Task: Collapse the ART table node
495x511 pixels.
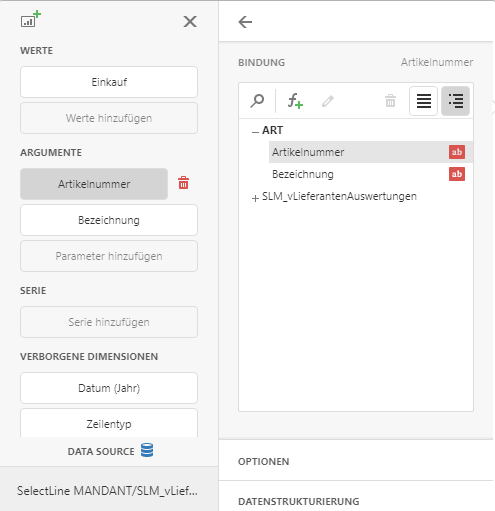Action: [x=255, y=132]
